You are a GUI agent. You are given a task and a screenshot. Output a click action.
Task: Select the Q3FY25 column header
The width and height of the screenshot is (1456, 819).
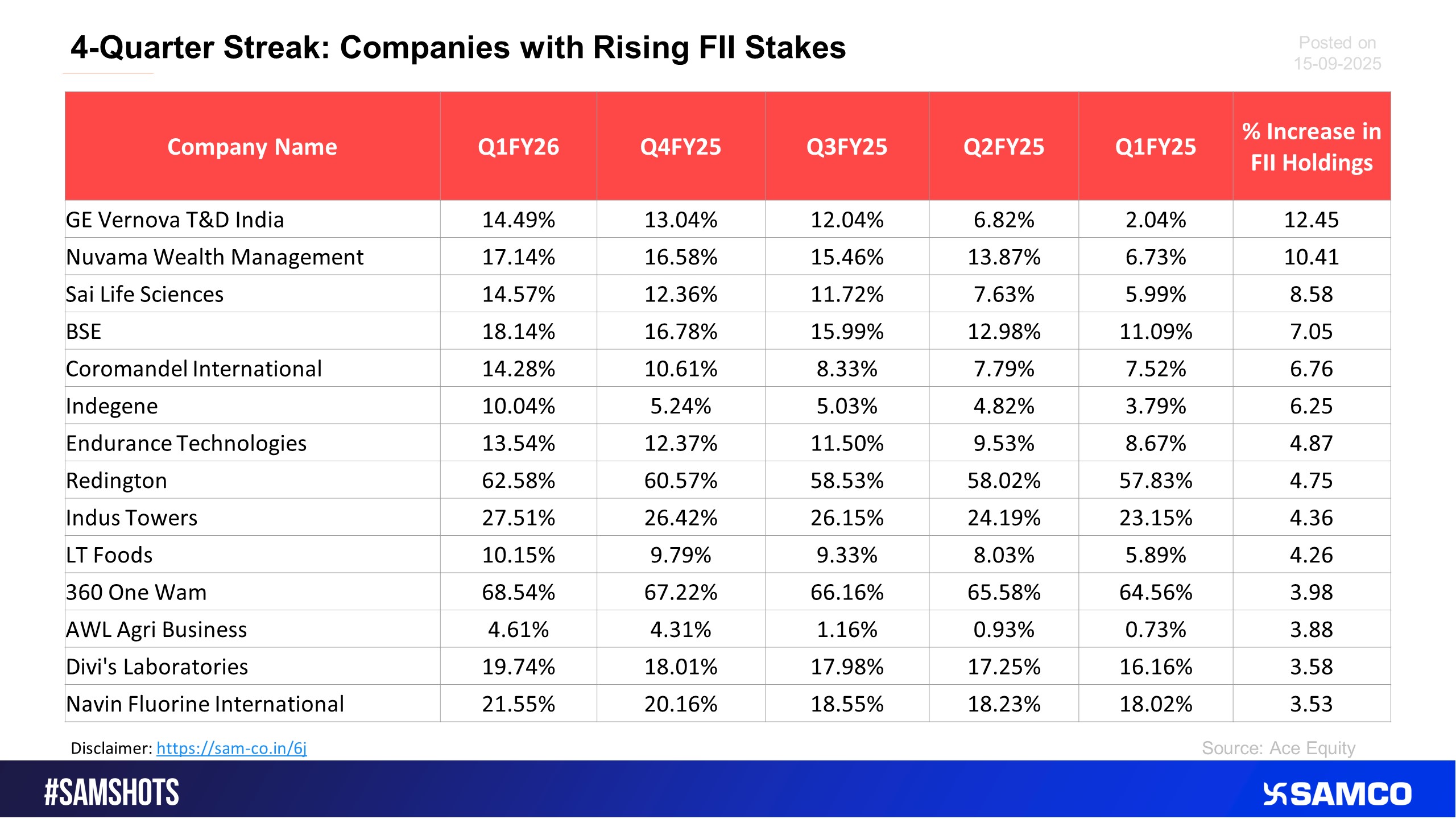pos(846,147)
